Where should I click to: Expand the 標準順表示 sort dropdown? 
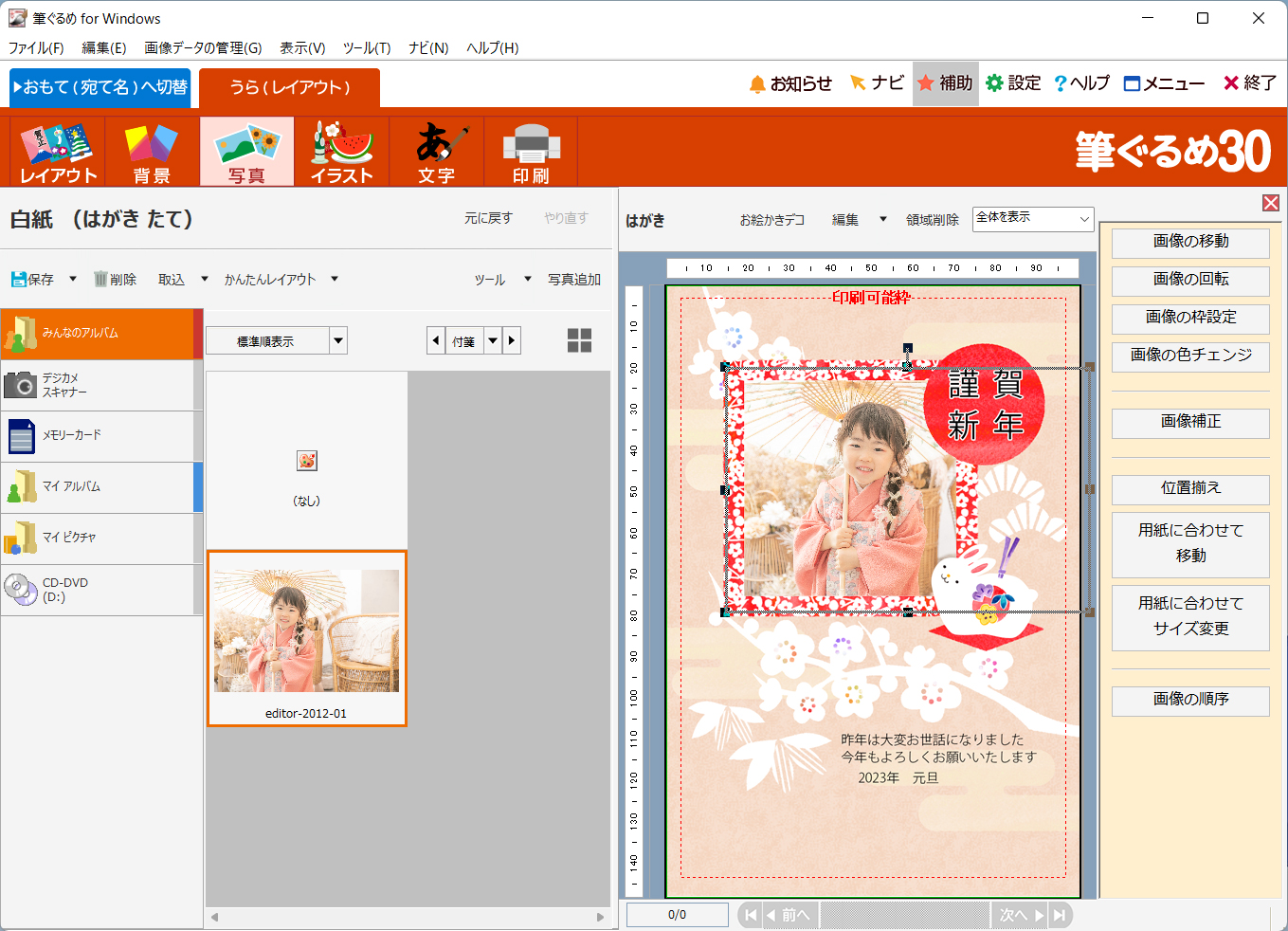point(338,340)
